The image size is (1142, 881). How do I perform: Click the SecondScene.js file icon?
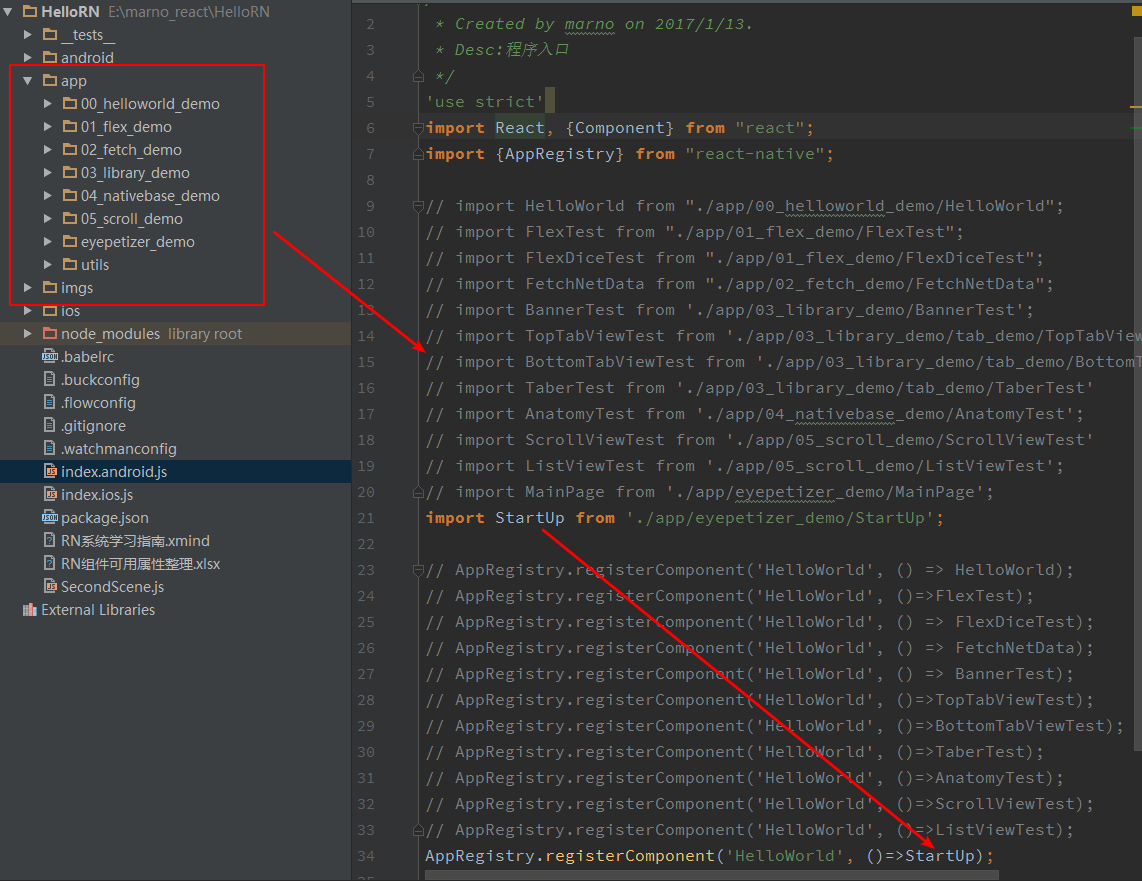(50, 586)
